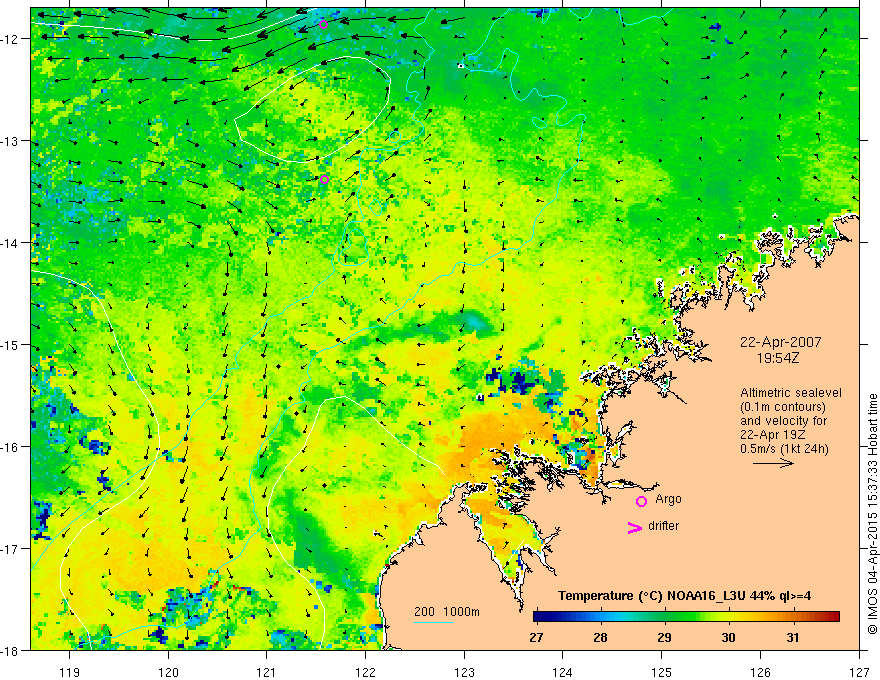Click the latitude axis label '-12'

coord(12,39)
